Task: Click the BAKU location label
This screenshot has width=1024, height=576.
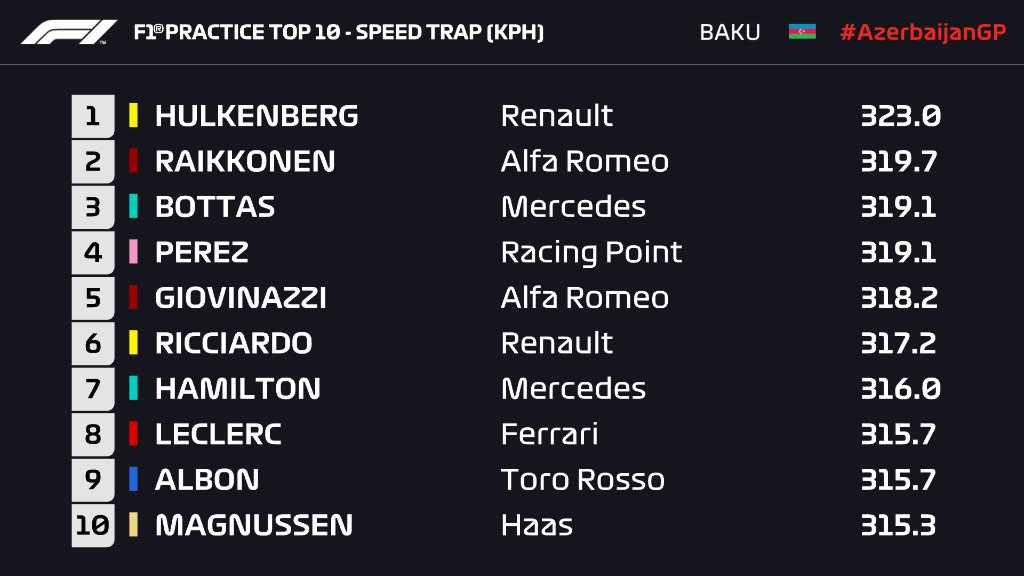Action: [x=729, y=32]
